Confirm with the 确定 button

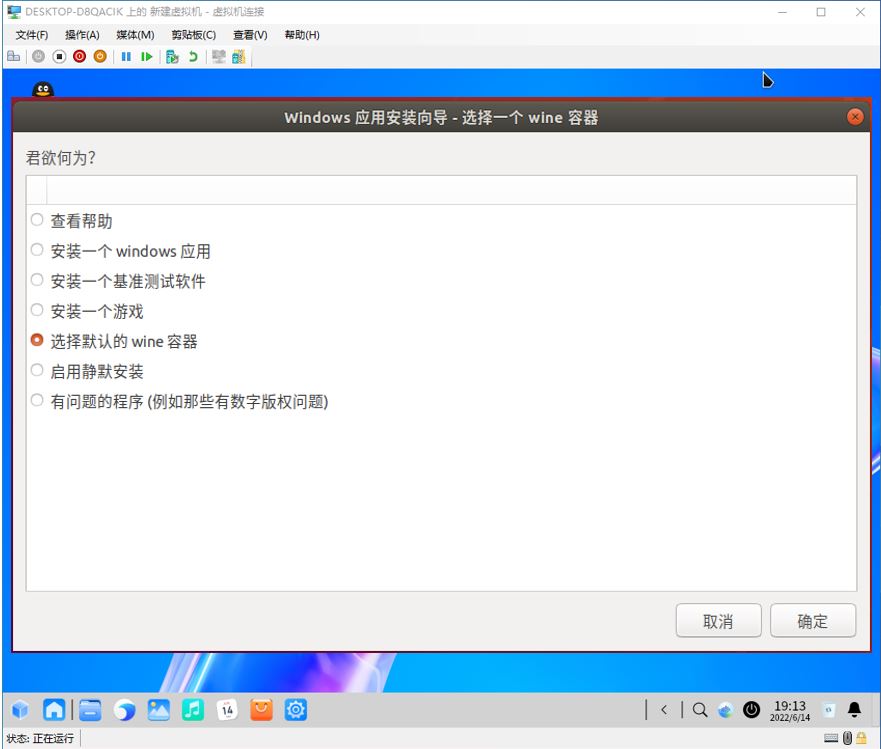pyautogui.click(x=813, y=621)
